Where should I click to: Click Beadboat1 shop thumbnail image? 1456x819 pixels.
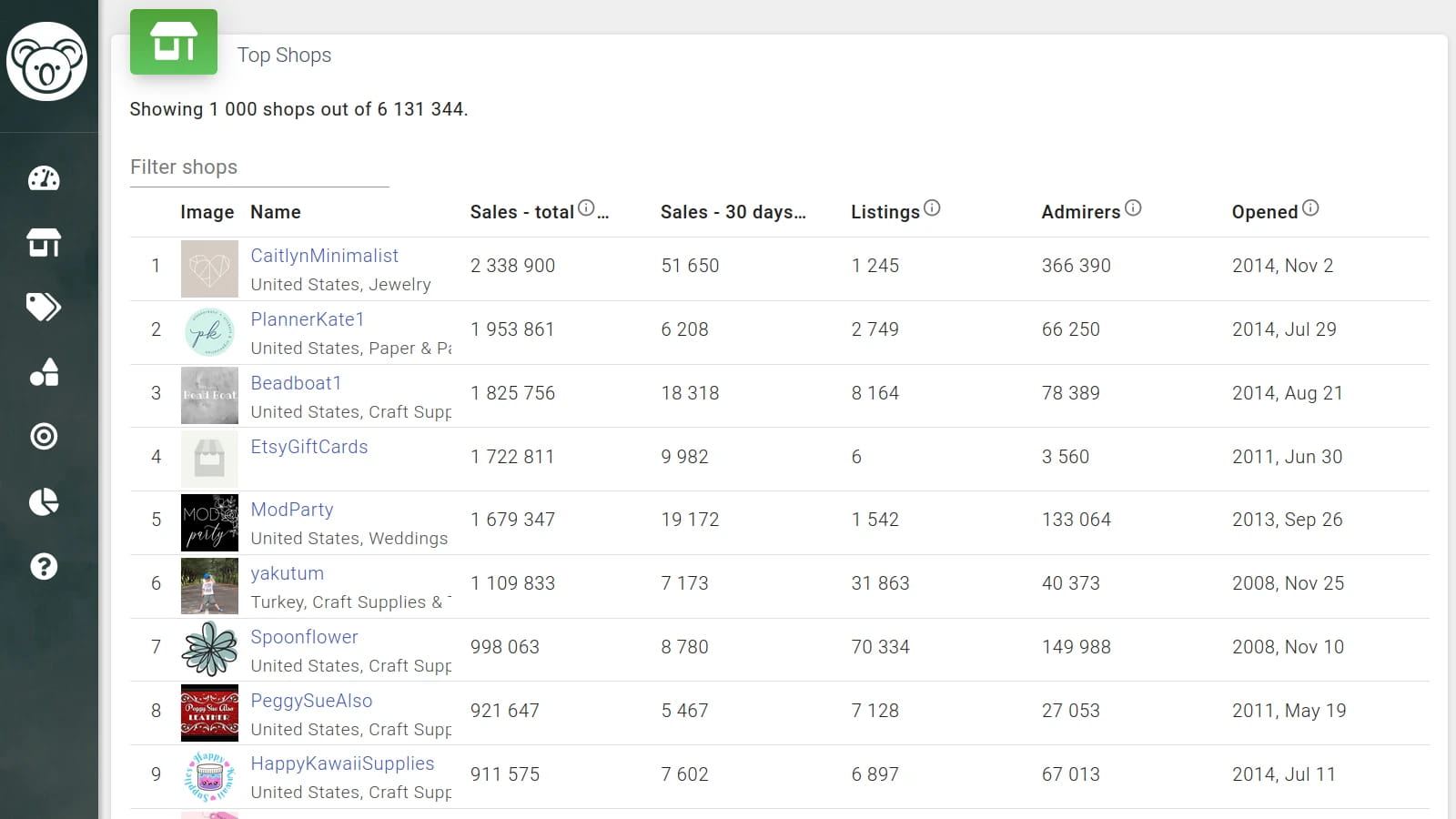pos(209,396)
